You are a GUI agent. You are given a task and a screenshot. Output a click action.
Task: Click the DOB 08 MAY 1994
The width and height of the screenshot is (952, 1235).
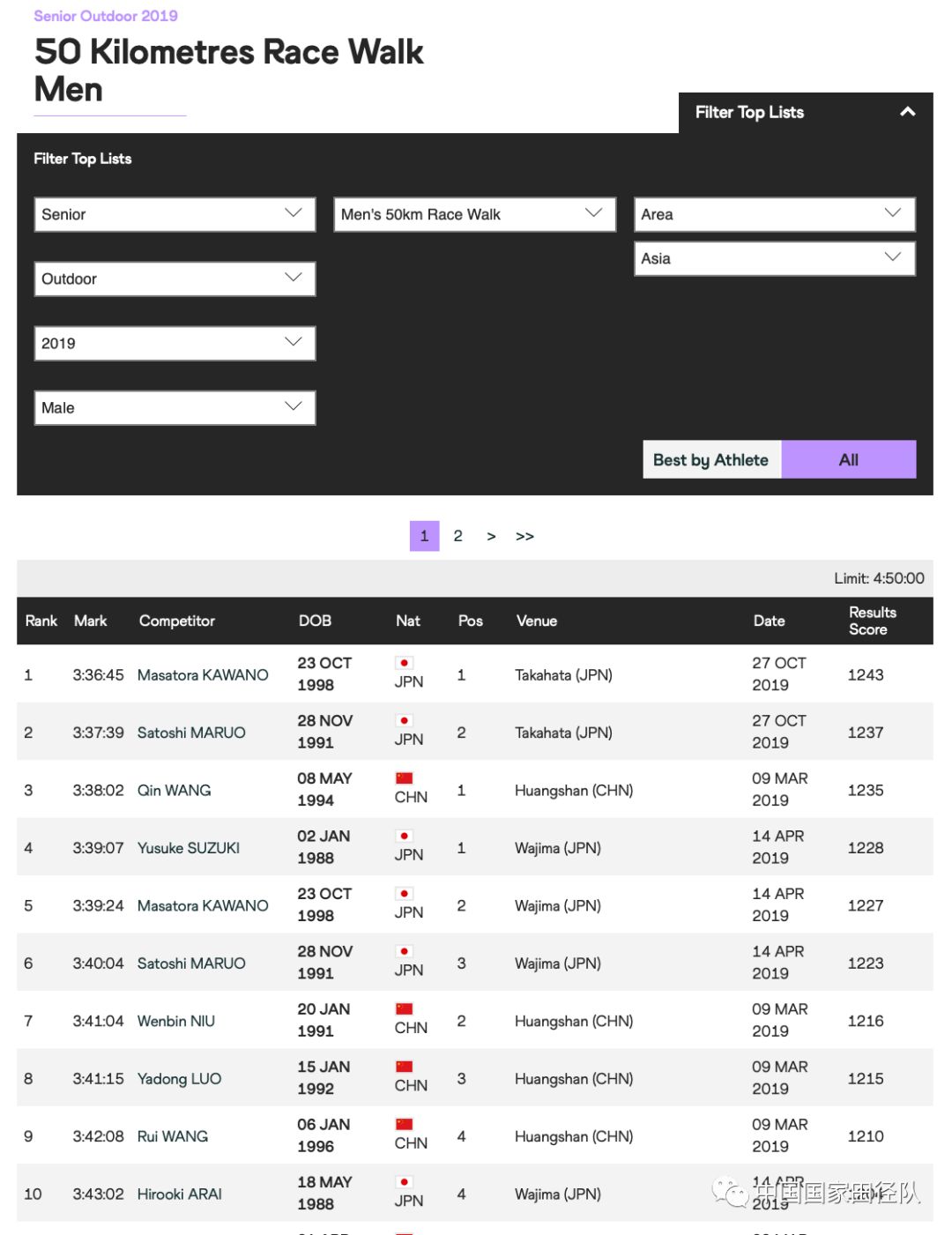coord(324,789)
